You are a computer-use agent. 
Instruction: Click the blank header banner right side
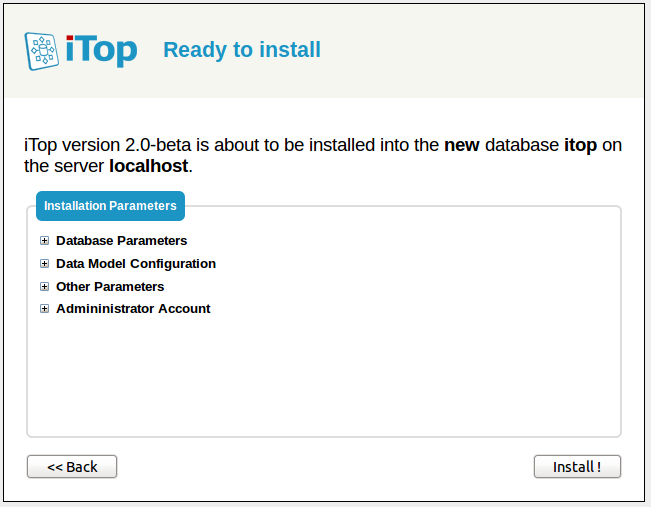[x=500, y=50]
